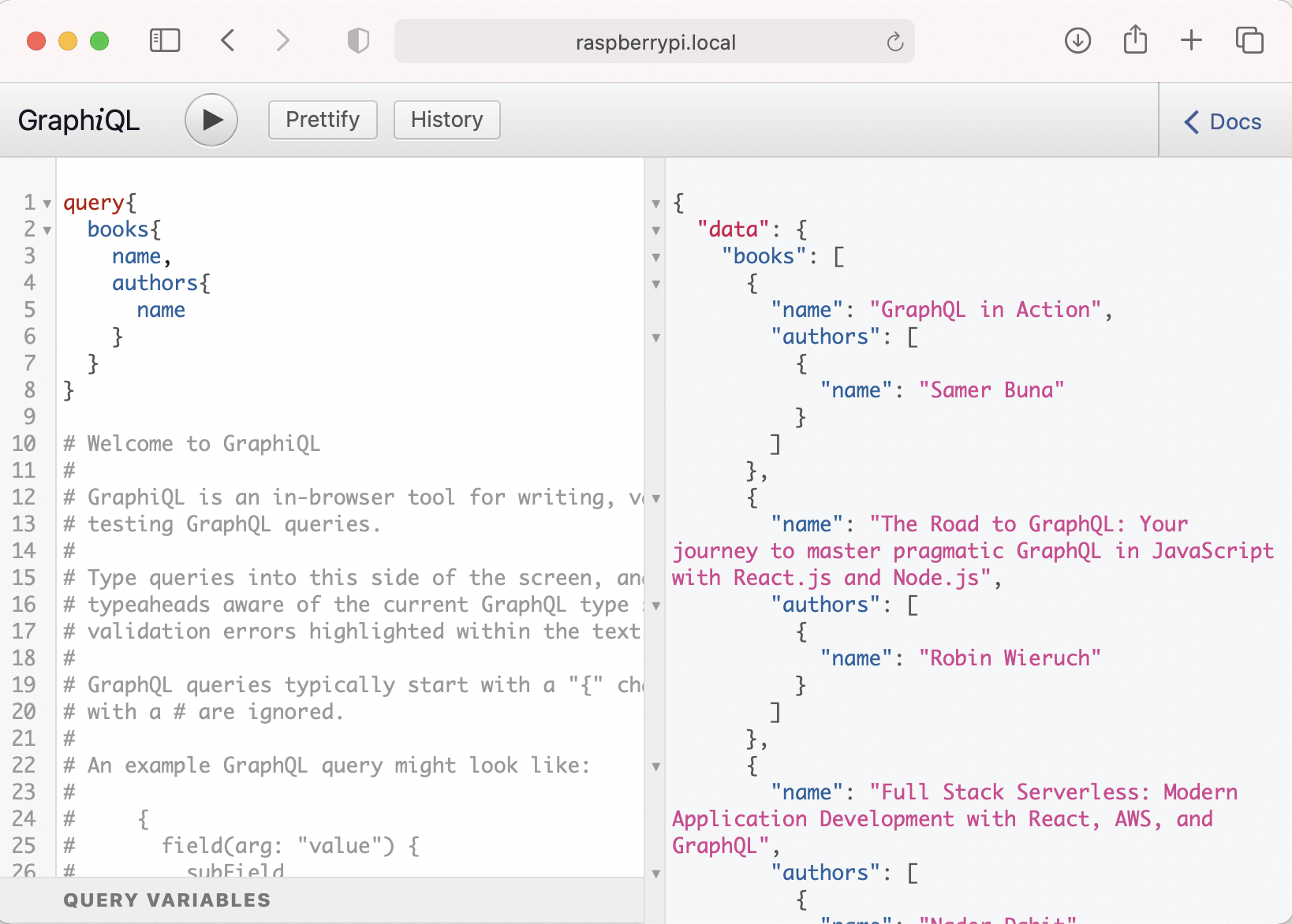This screenshot has width=1292, height=924.
Task: Run the query with Execute button
Action: point(211,120)
